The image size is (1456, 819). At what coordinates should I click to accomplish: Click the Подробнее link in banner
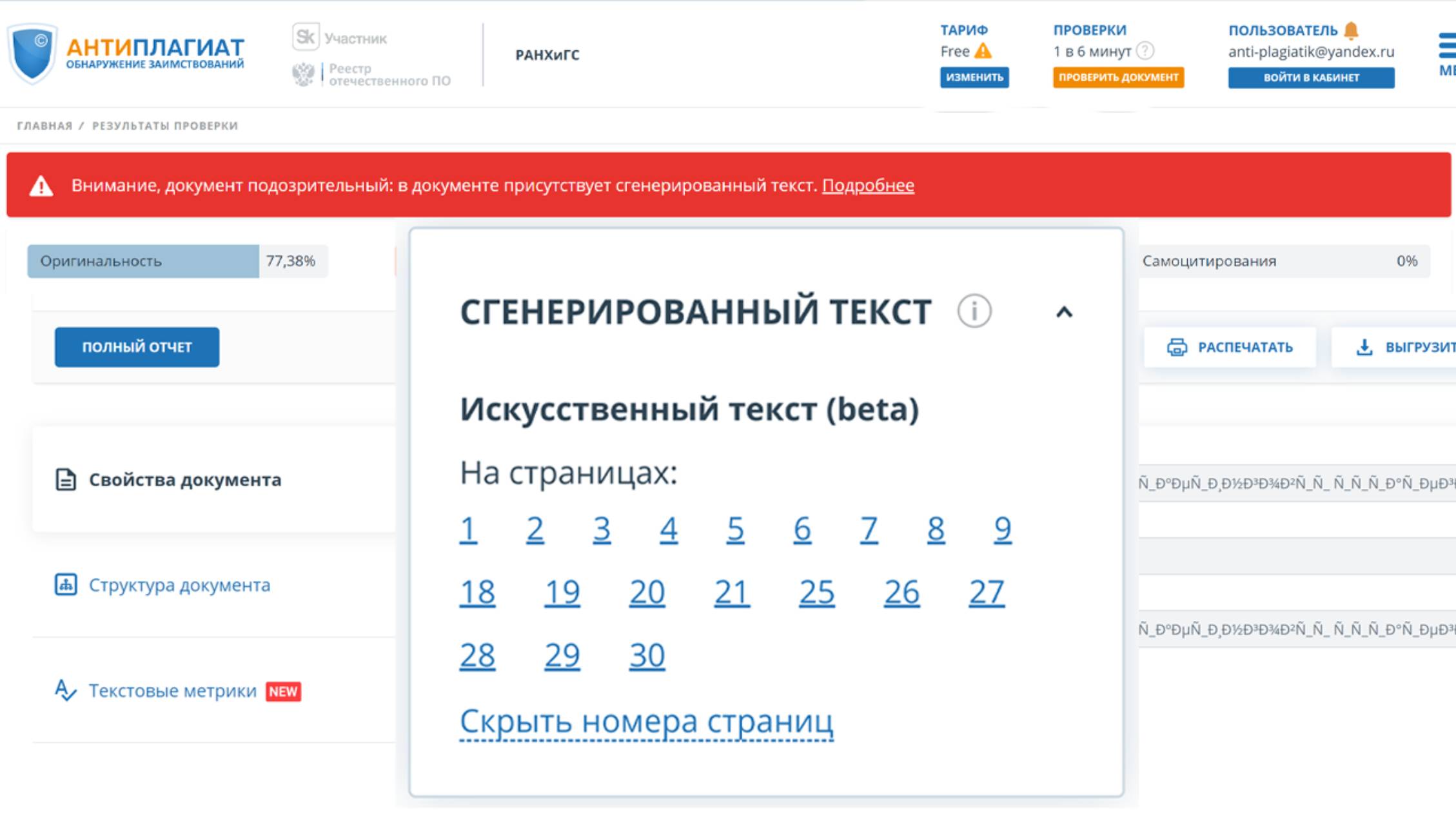(867, 186)
